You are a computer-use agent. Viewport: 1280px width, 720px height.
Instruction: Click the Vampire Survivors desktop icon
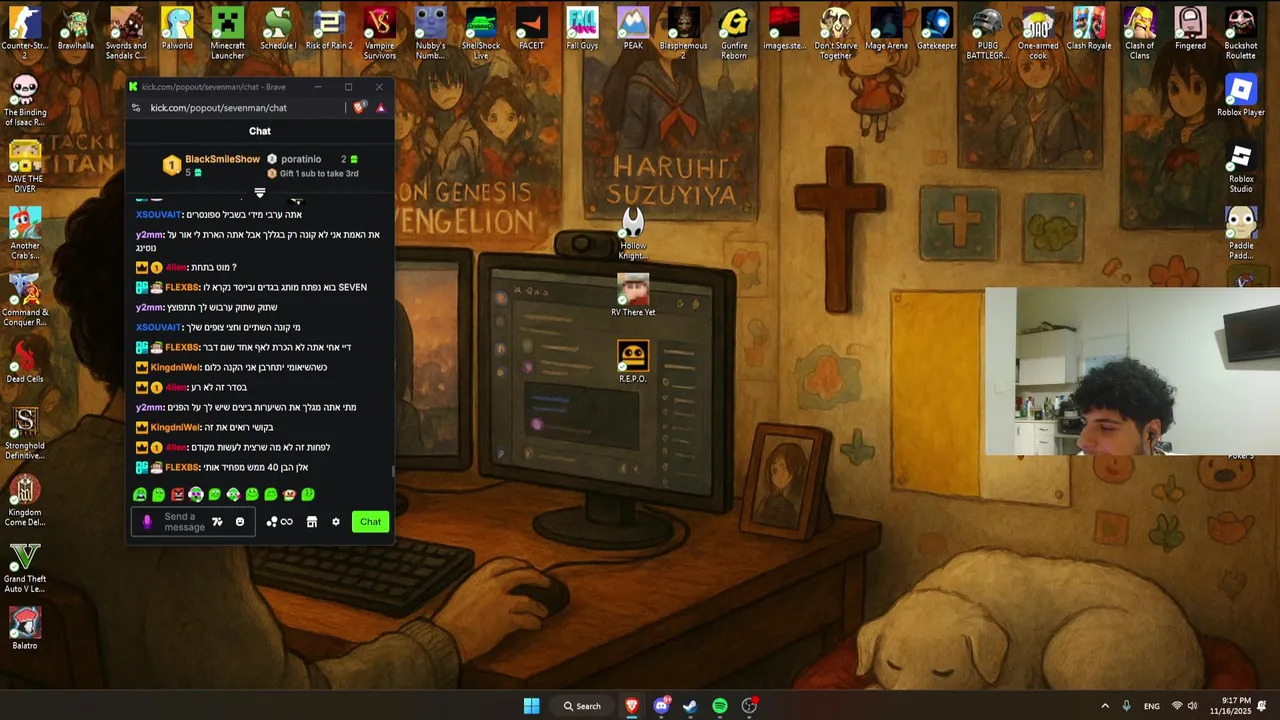[x=379, y=32]
